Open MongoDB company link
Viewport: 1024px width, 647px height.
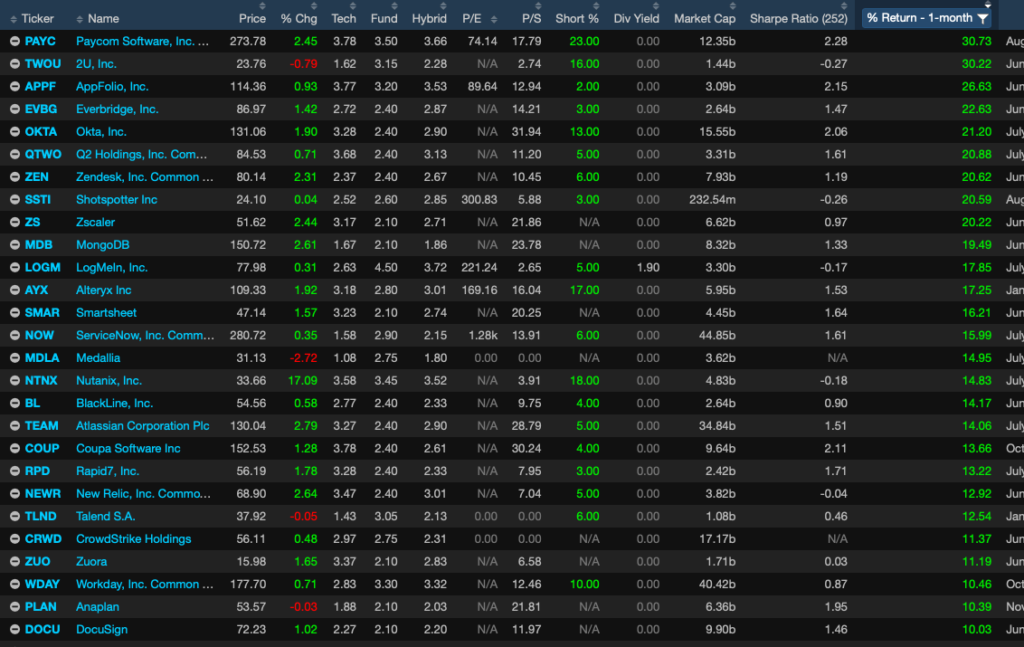[103, 245]
